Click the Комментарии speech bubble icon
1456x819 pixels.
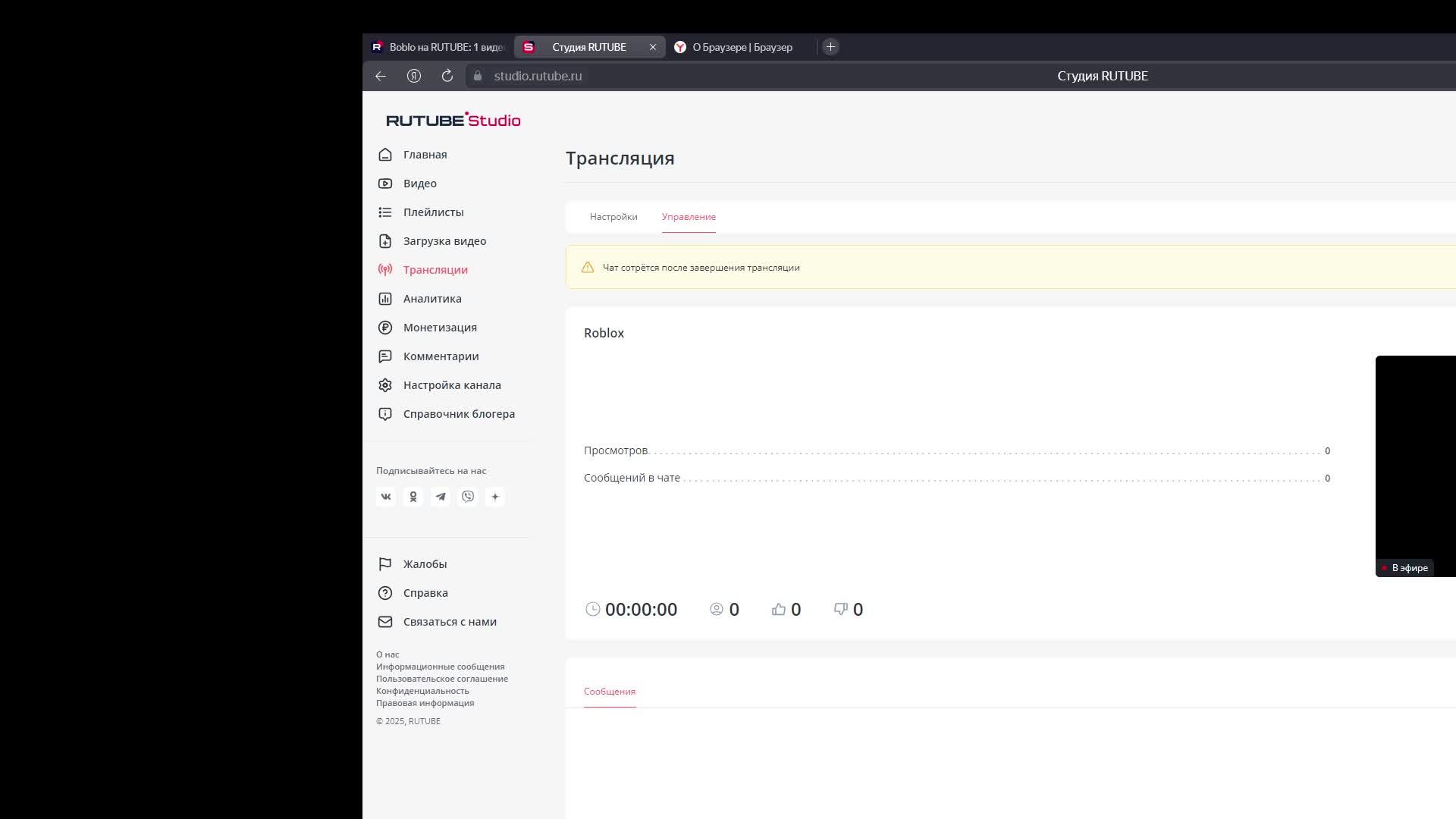[385, 356]
